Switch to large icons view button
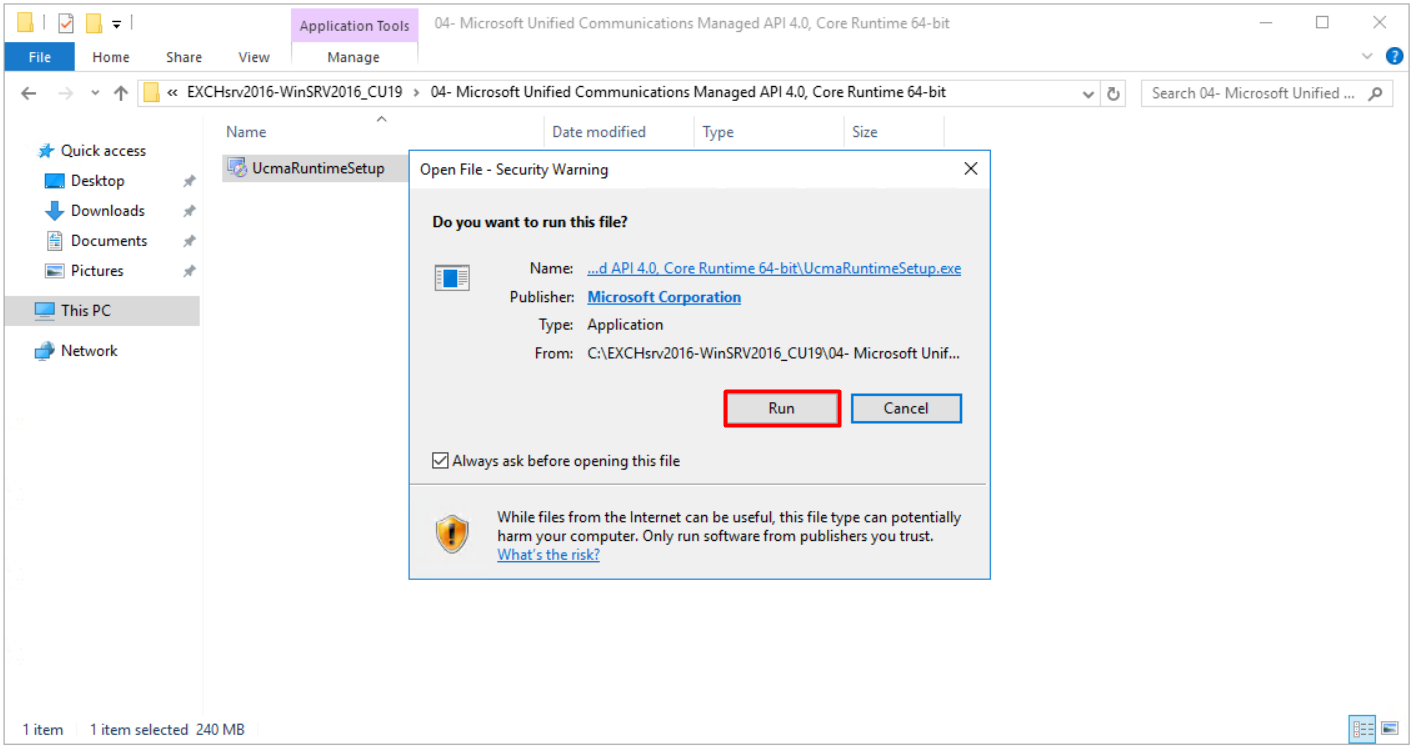Image resolution: width=1414 pixels, height=749 pixels. [1389, 728]
